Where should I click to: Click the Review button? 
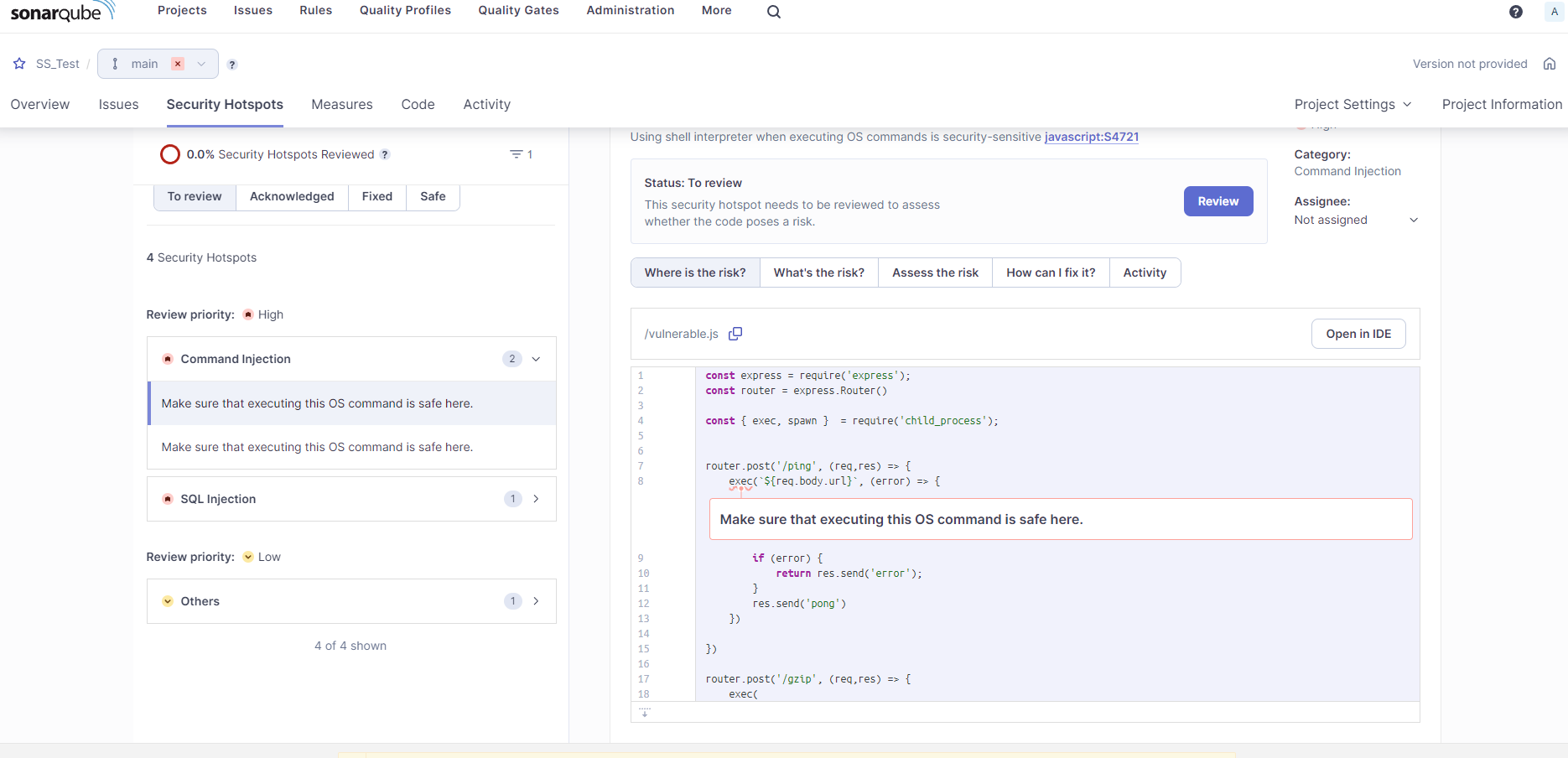pyautogui.click(x=1218, y=201)
